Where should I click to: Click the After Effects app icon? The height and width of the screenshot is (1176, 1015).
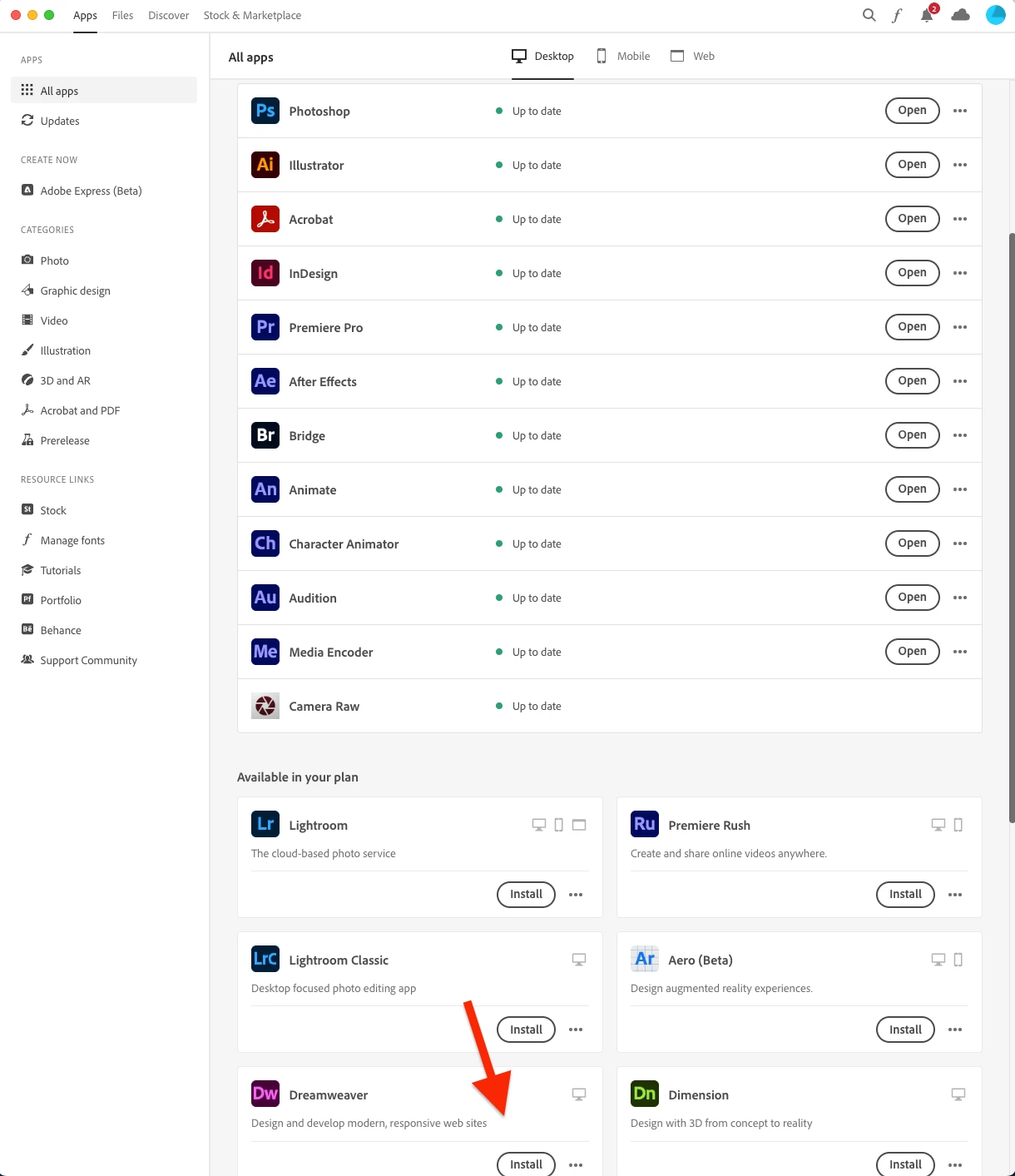(x=265, y=381)
